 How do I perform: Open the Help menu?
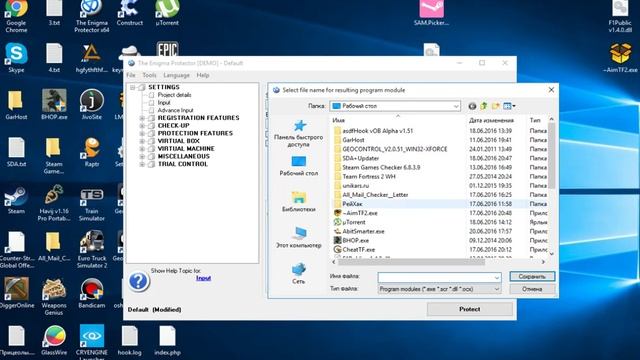[203, 76]
